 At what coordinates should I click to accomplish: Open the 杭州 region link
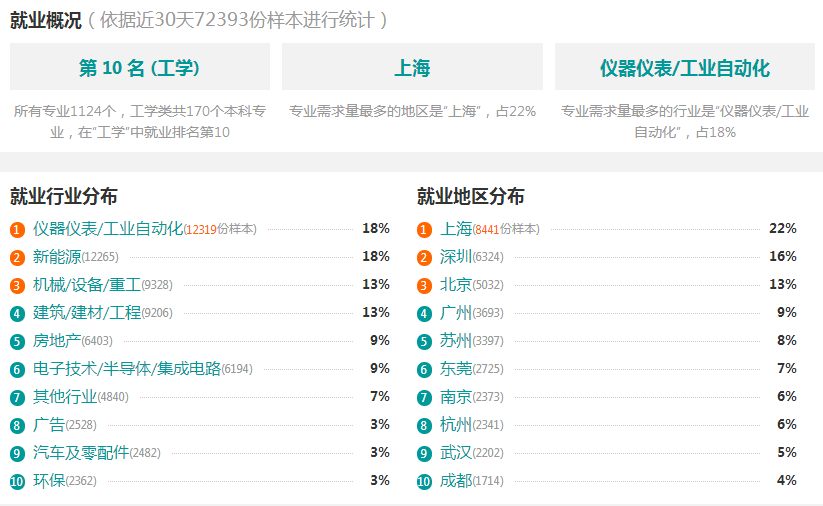[456, 425]
